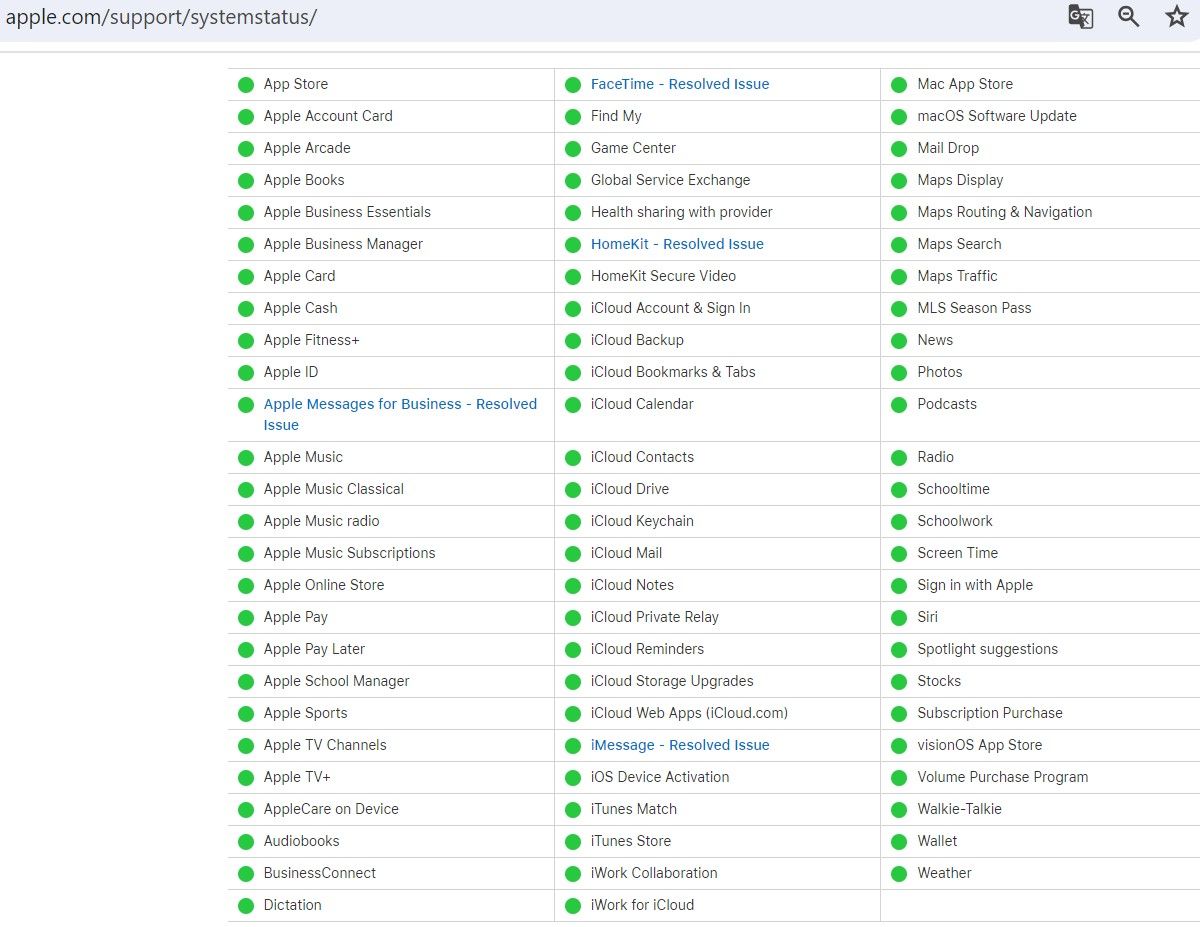Open the iMessage - Resolved Issue link
This screenshot has height=927, width=1200.
tap(679, 745)
